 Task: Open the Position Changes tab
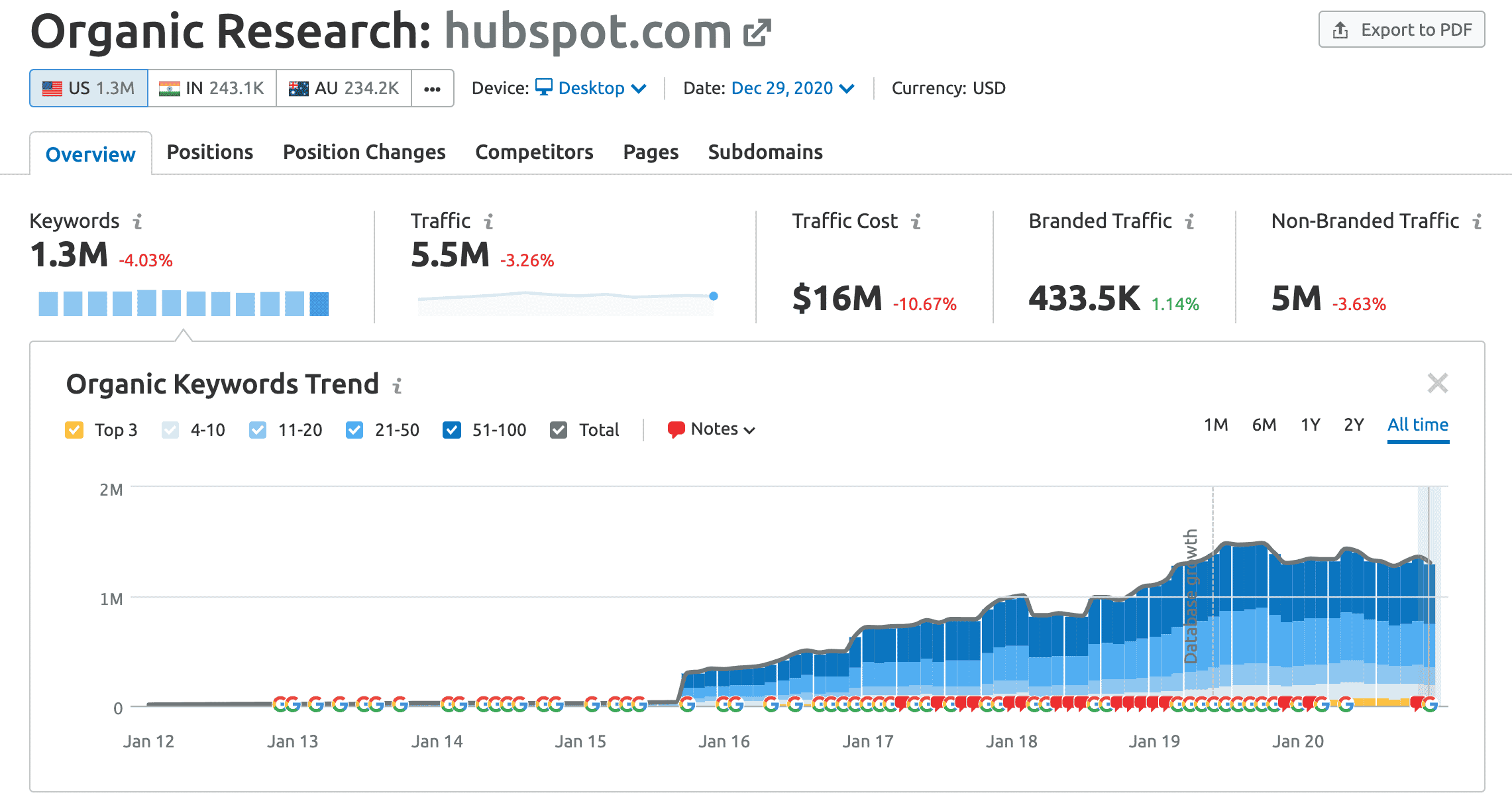coord(364,152)
